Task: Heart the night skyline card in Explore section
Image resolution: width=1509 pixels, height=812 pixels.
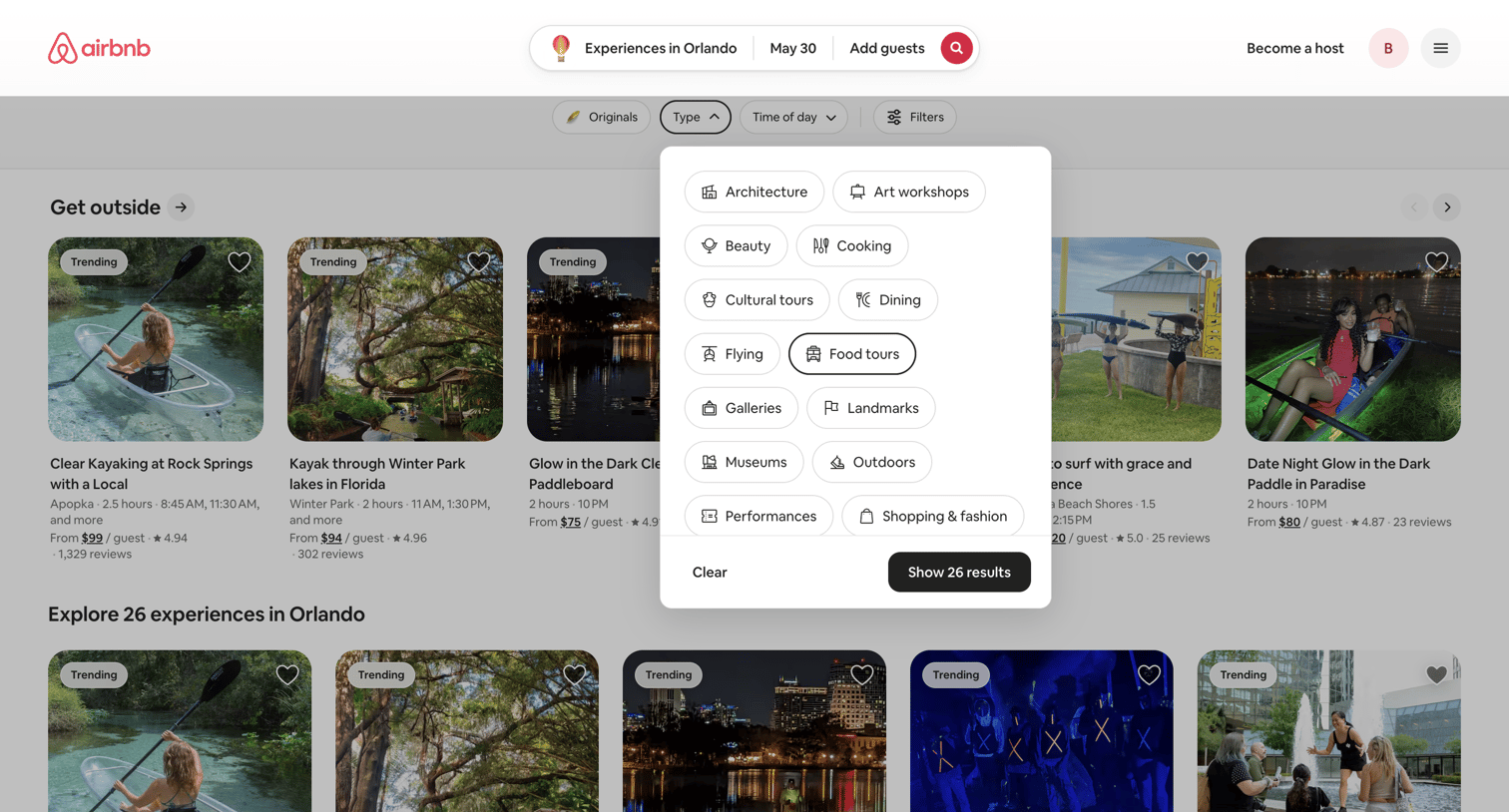Action: tap(861, 675)
